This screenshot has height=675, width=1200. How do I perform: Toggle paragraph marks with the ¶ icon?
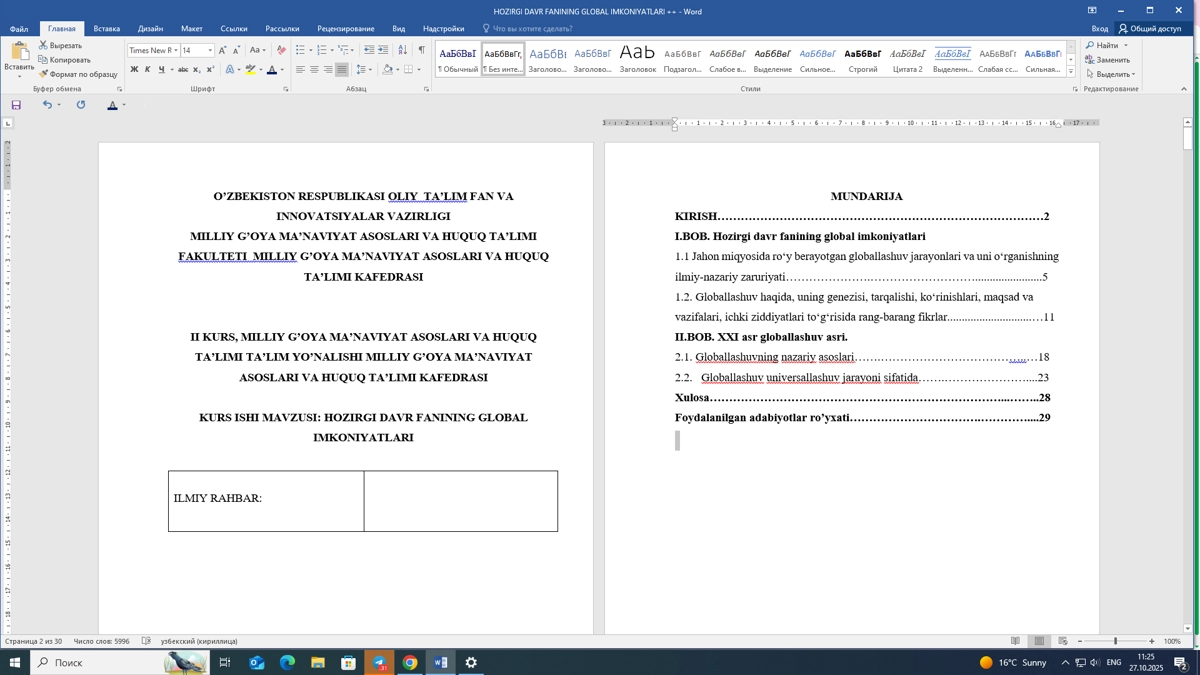(422, 49)
